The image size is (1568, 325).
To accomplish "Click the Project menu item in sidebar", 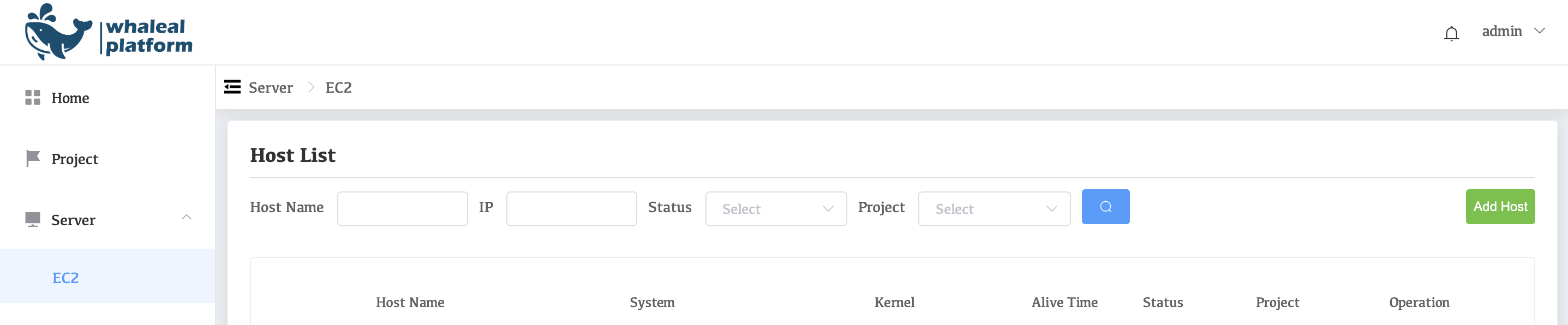I will pos(74,158).
